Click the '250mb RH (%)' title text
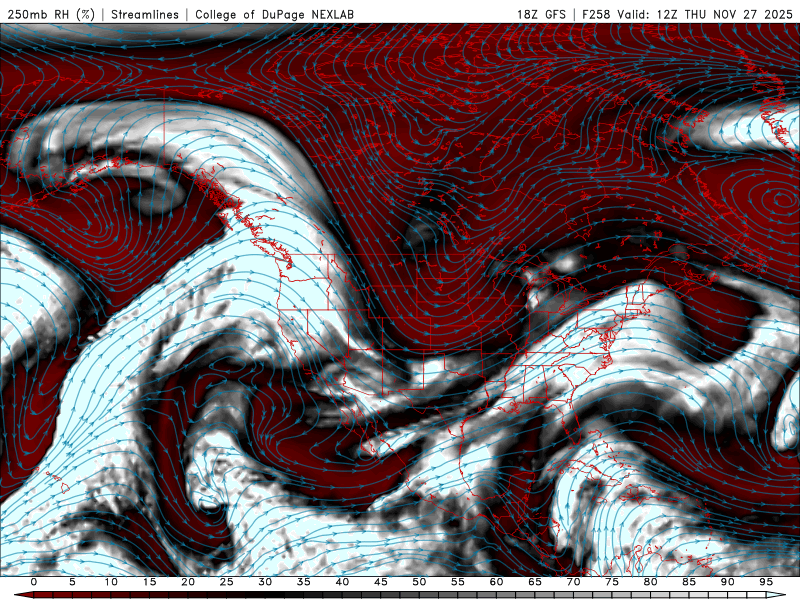Viewport: 800px width, 600px height. pyautogui.click(x=51, y=14)
